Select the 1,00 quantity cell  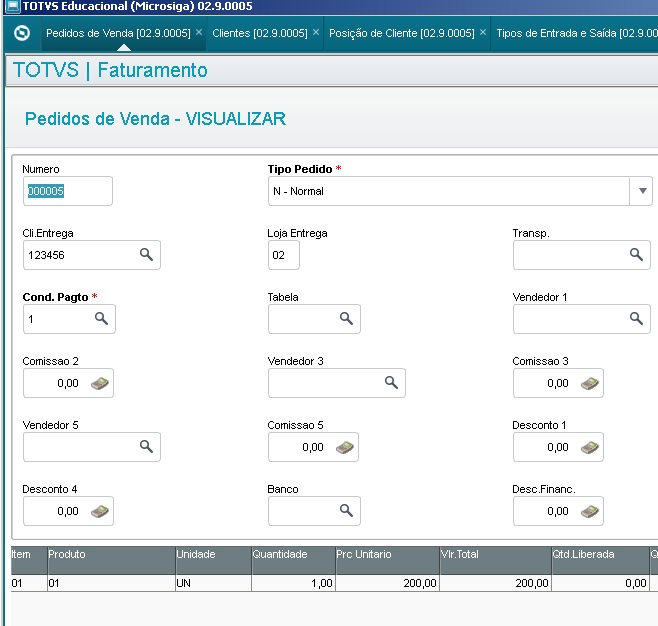[293, 583]
